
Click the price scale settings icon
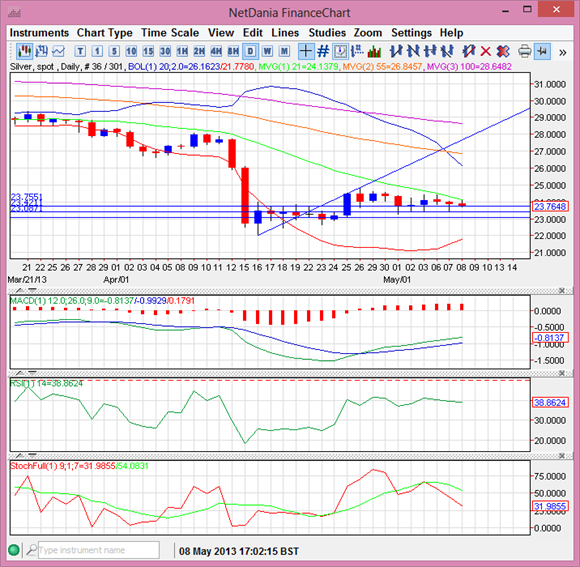point(357,51)
